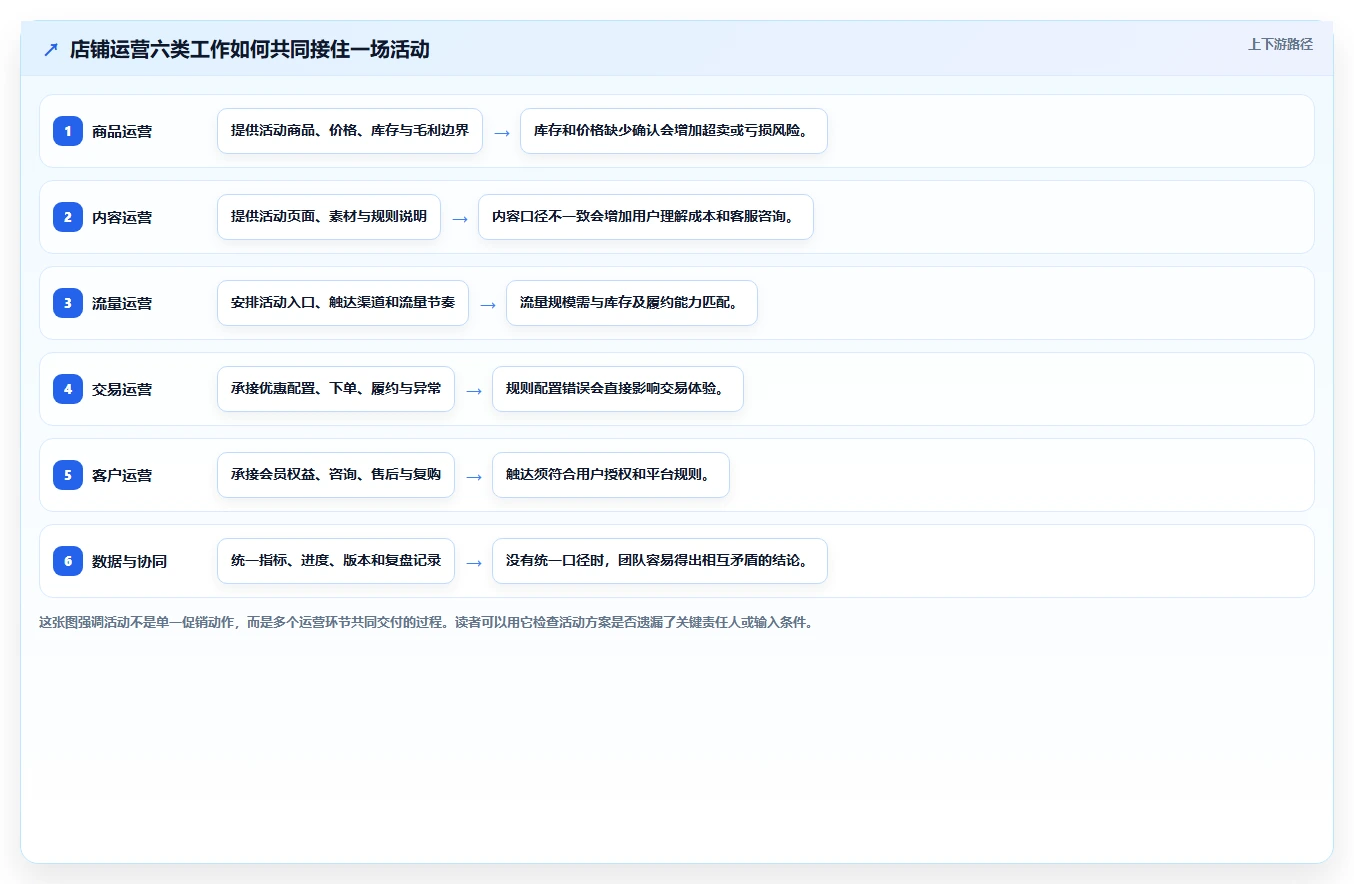Click the number 1 badge for 商品运营
Image resolution: width=1354 pixels, height=884 pixels.
click(x=68, y=131)
